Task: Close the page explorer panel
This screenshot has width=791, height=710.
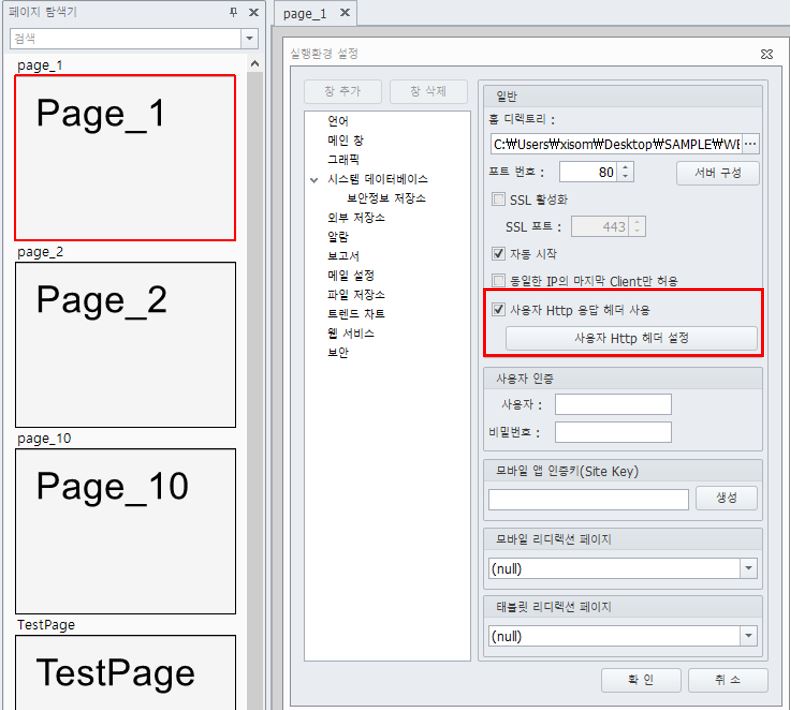Action: pyautogui.click(x=254, y=12)
